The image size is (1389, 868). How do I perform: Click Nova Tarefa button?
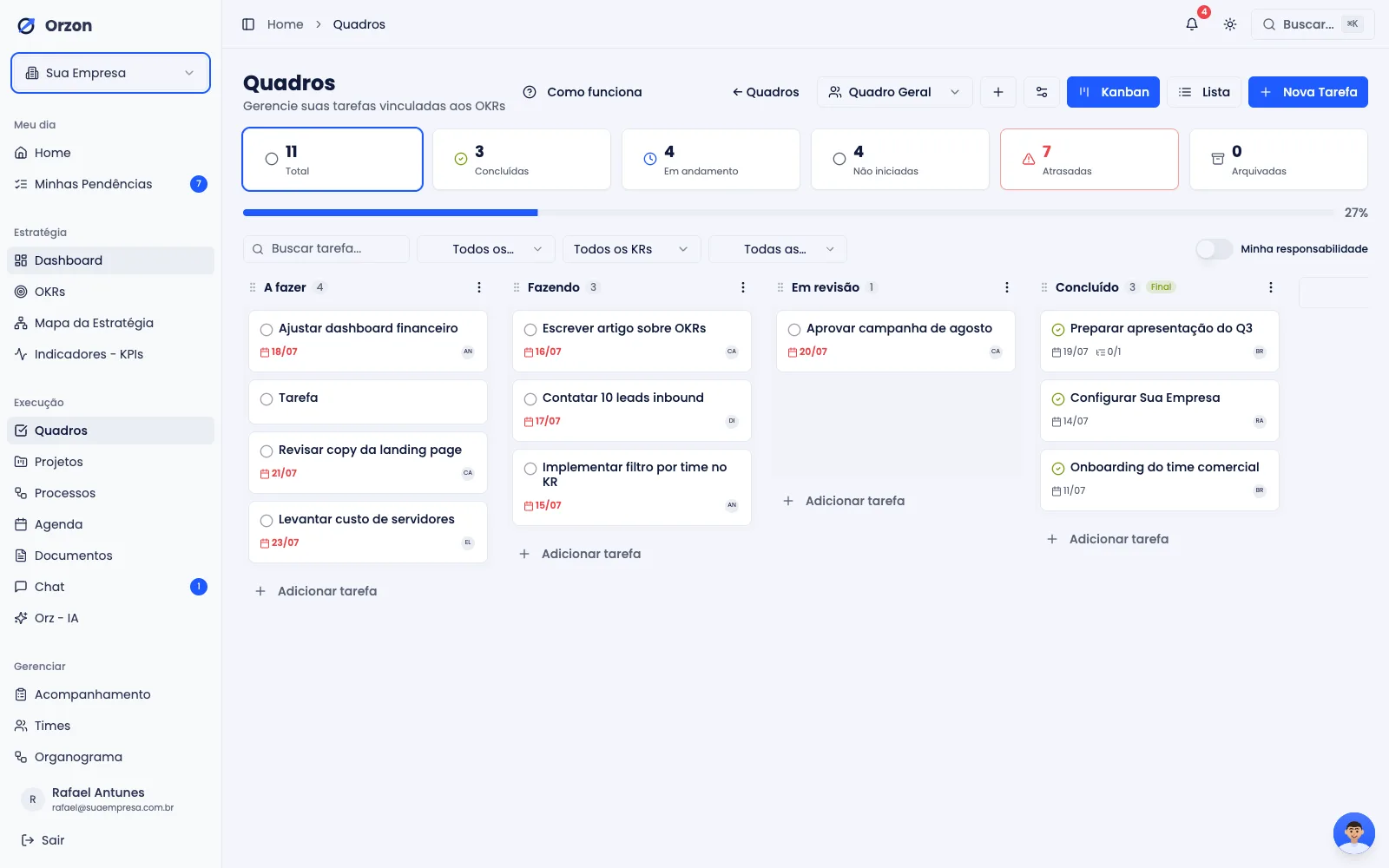tap(1308, 92)
